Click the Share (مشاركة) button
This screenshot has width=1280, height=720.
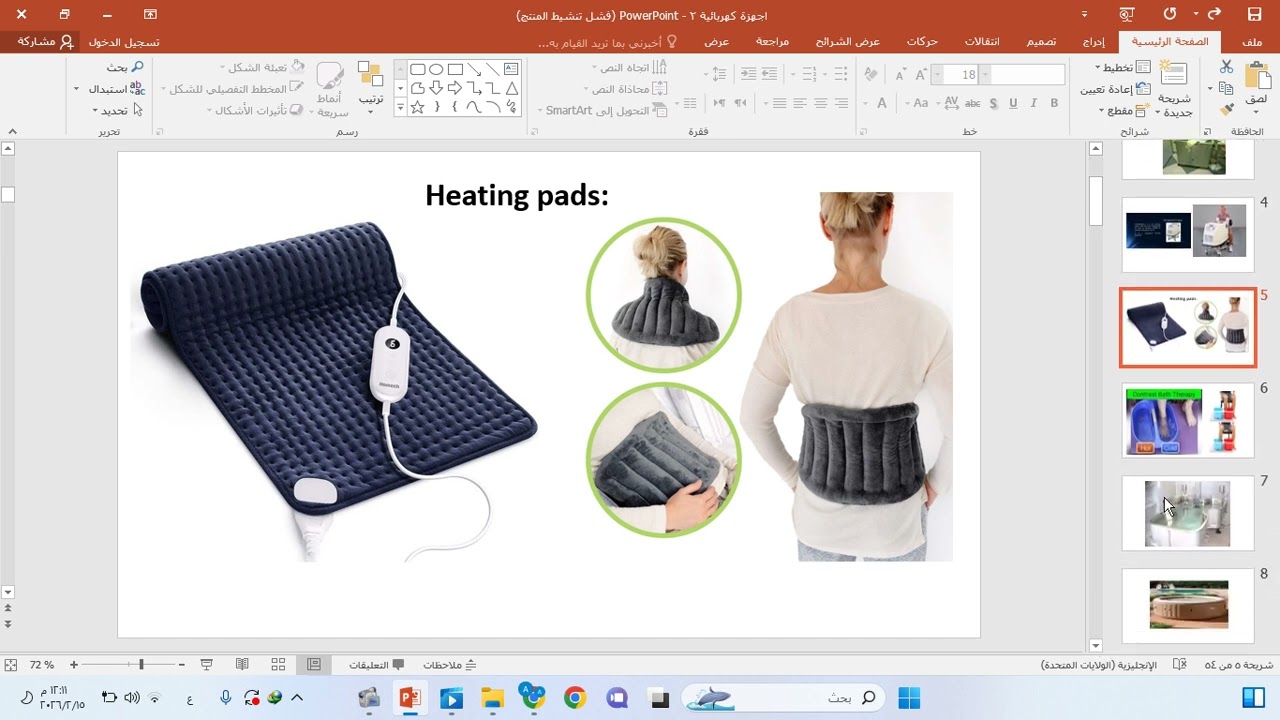point(45,42)
